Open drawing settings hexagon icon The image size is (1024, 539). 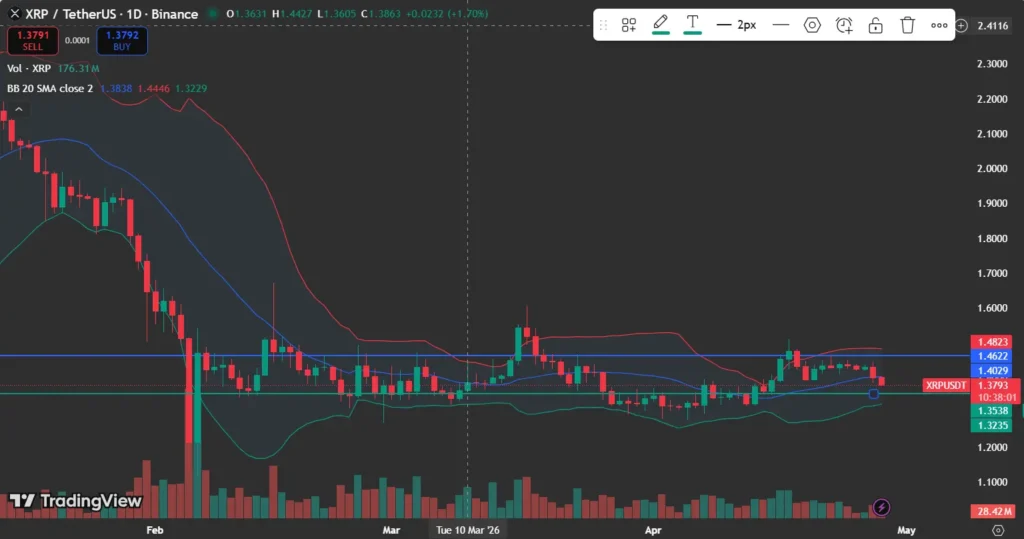[x=812, y=25]
